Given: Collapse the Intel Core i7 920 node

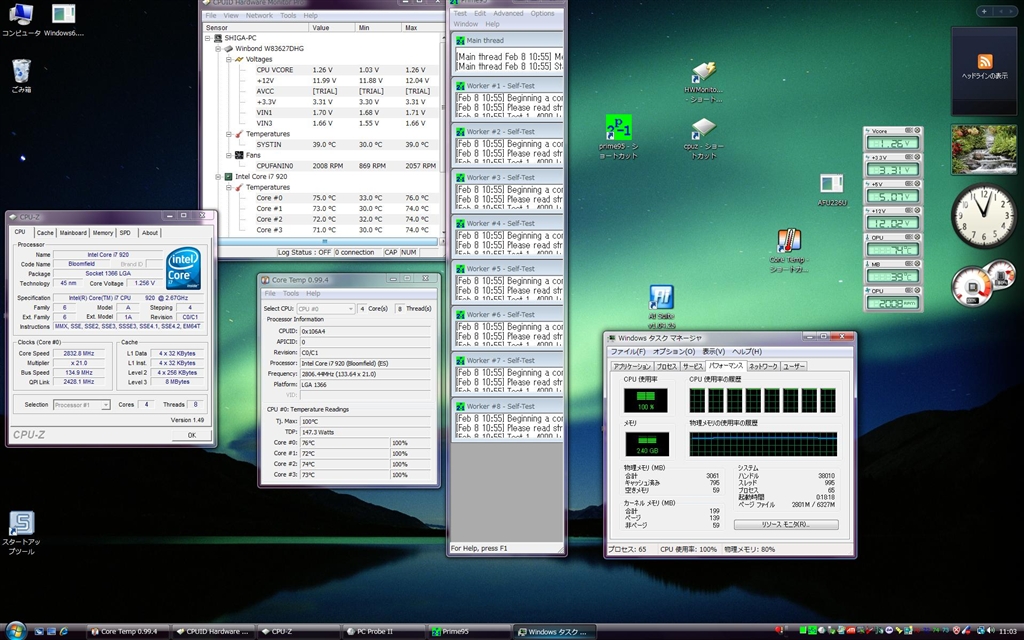Looking at the screenshot, I should coord(218,176).
